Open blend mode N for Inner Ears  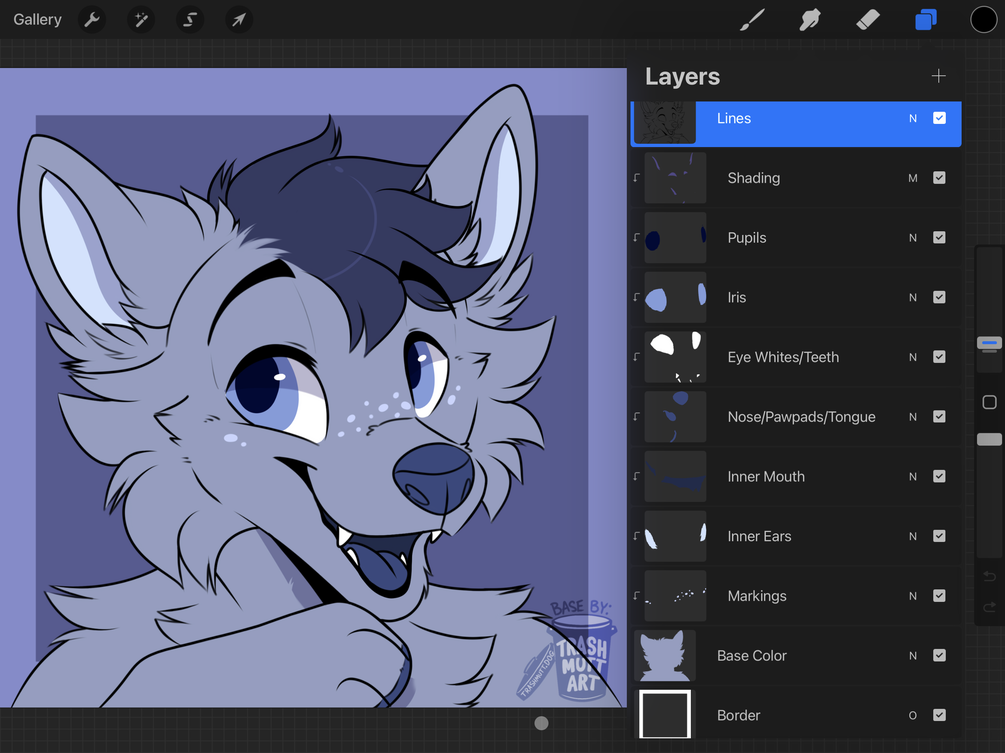pyautogui.click(x=913, y=536)
